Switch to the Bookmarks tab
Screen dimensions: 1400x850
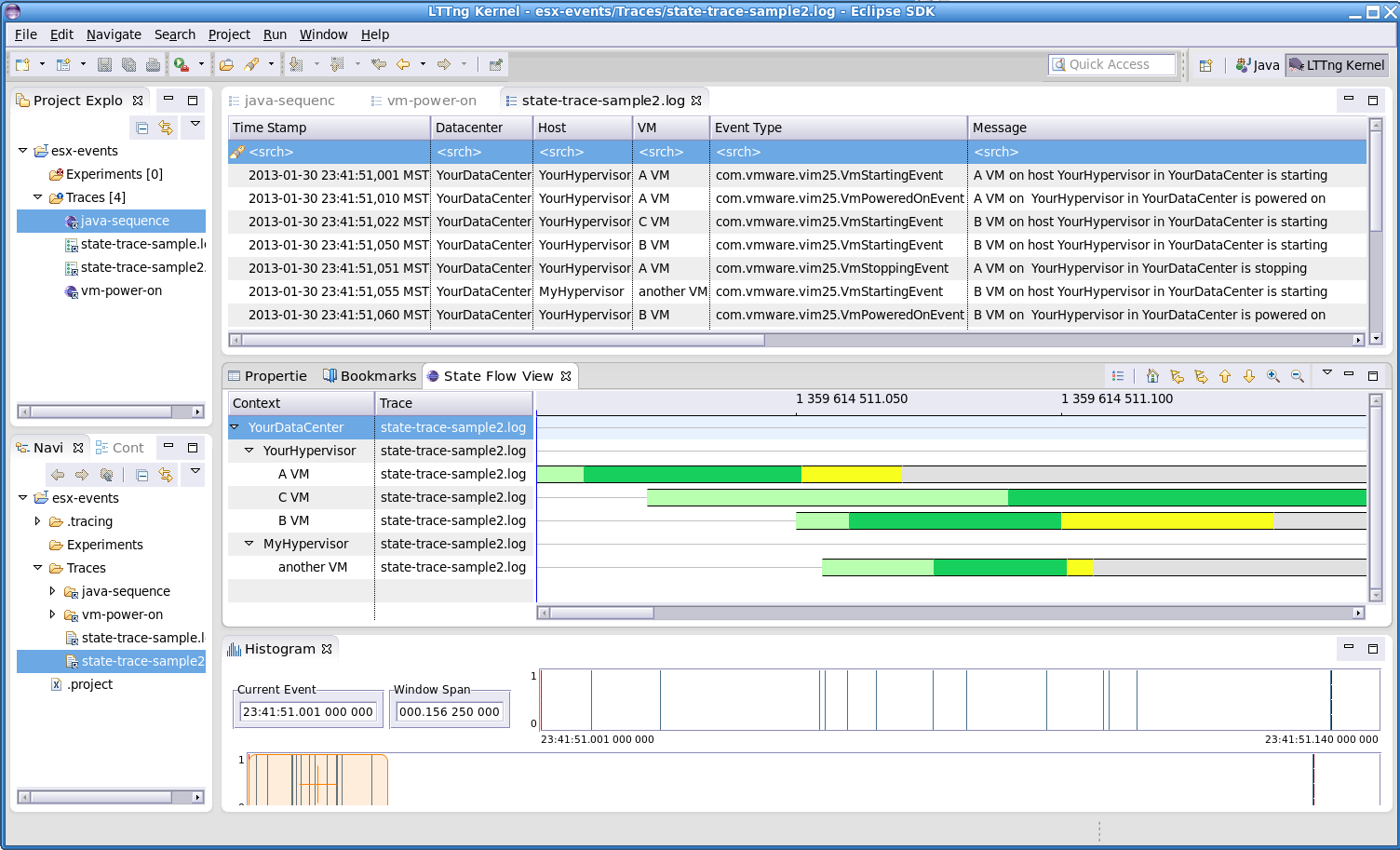370,376
